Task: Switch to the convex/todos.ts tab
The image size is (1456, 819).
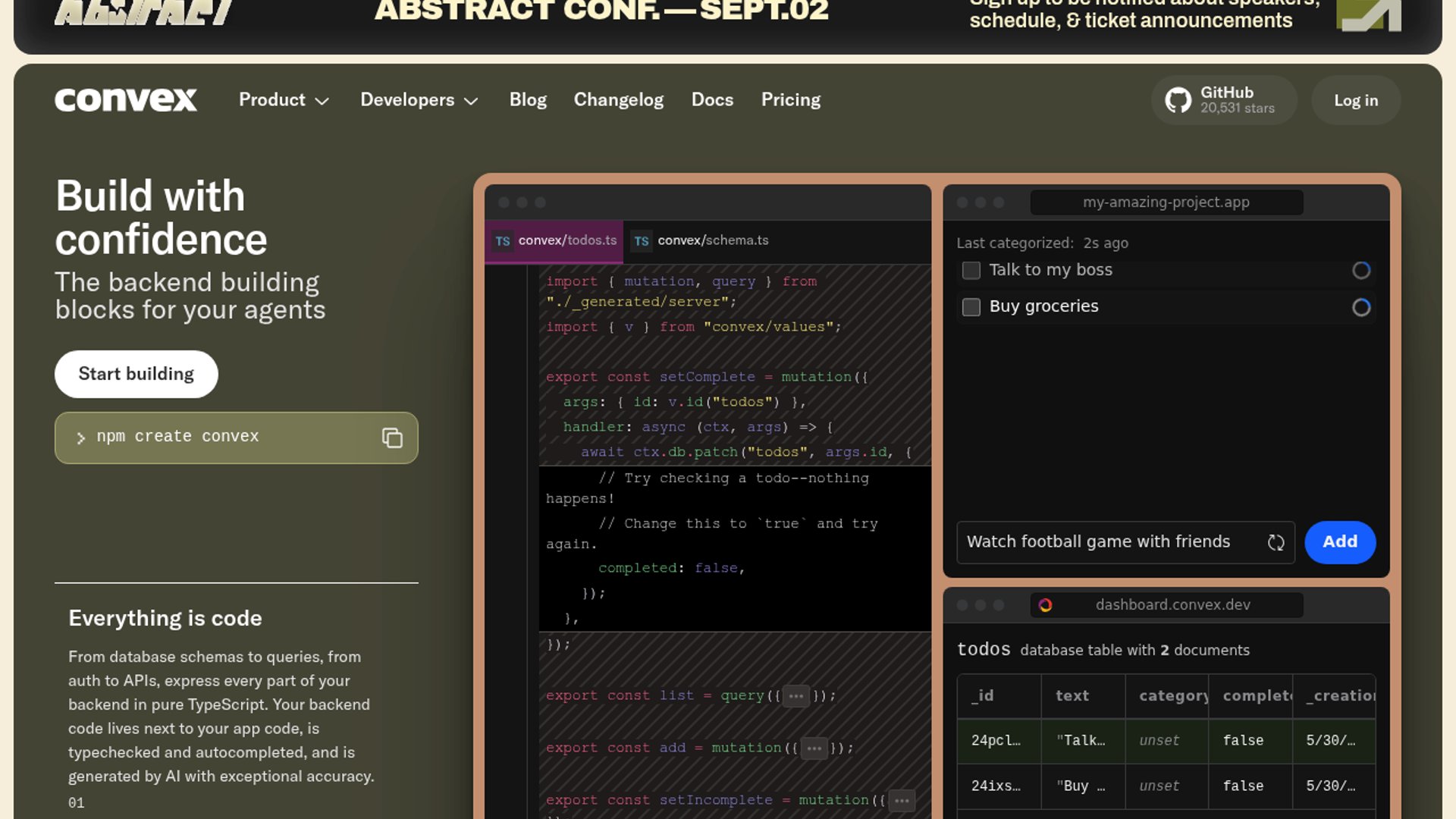Action: point(554,241)
